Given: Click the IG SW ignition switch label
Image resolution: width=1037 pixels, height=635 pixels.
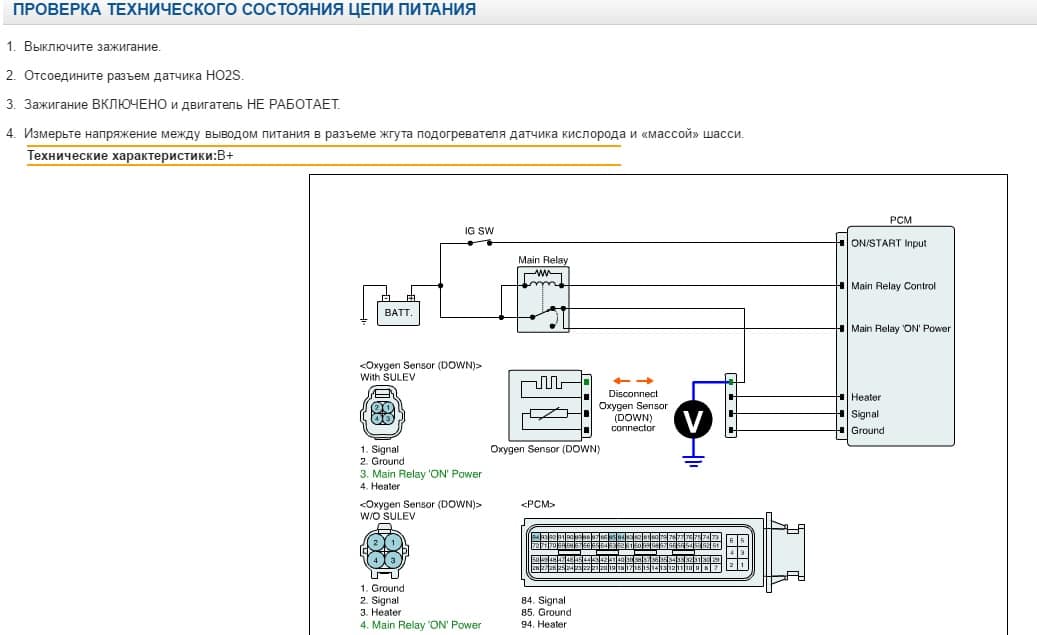Looking at the screenshot, I should [x=479, y=231].
